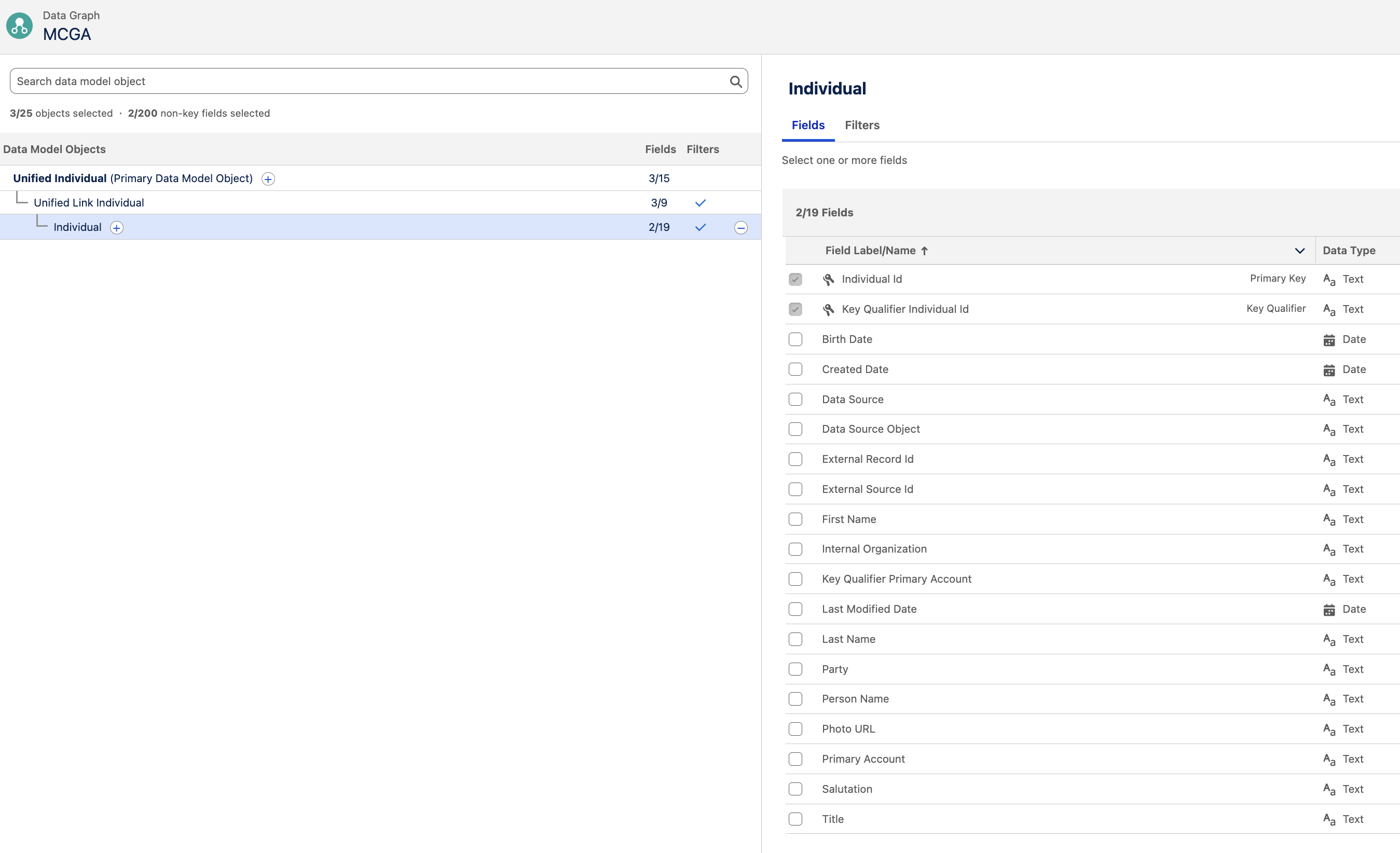Select the Last Name field checkbox

point(795,639)
